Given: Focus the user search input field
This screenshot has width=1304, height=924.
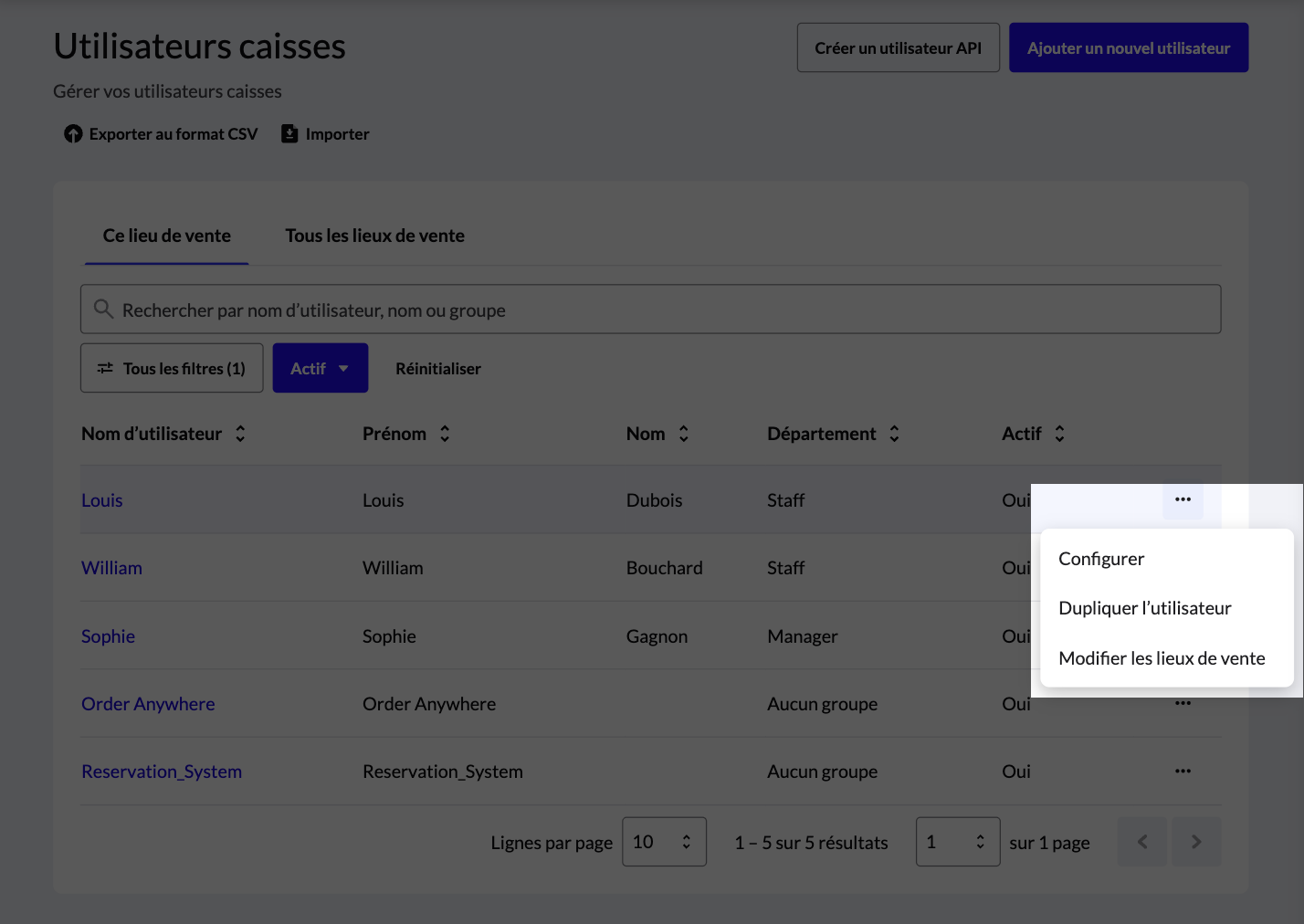Looking at the screenshot, I should 651,310.
